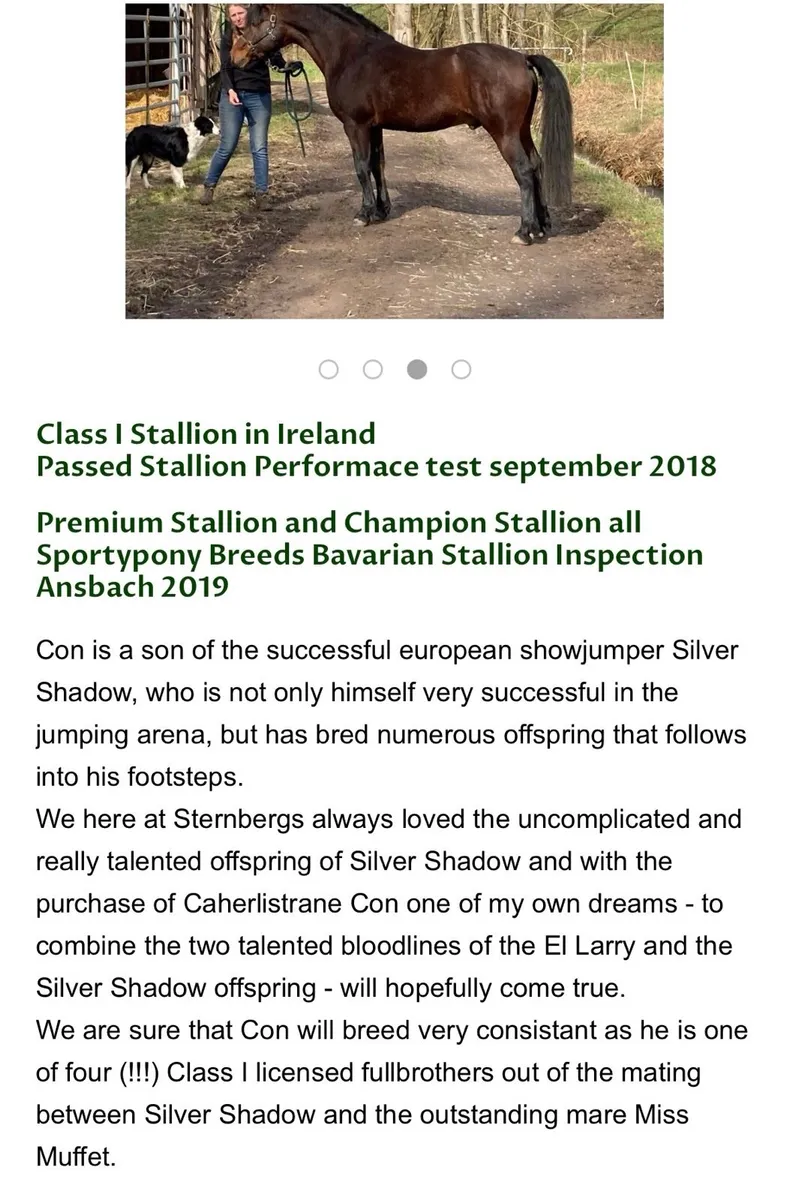Click the "Ansbach 2019" heading text
790x1200 pixels.
pos(132,586)
